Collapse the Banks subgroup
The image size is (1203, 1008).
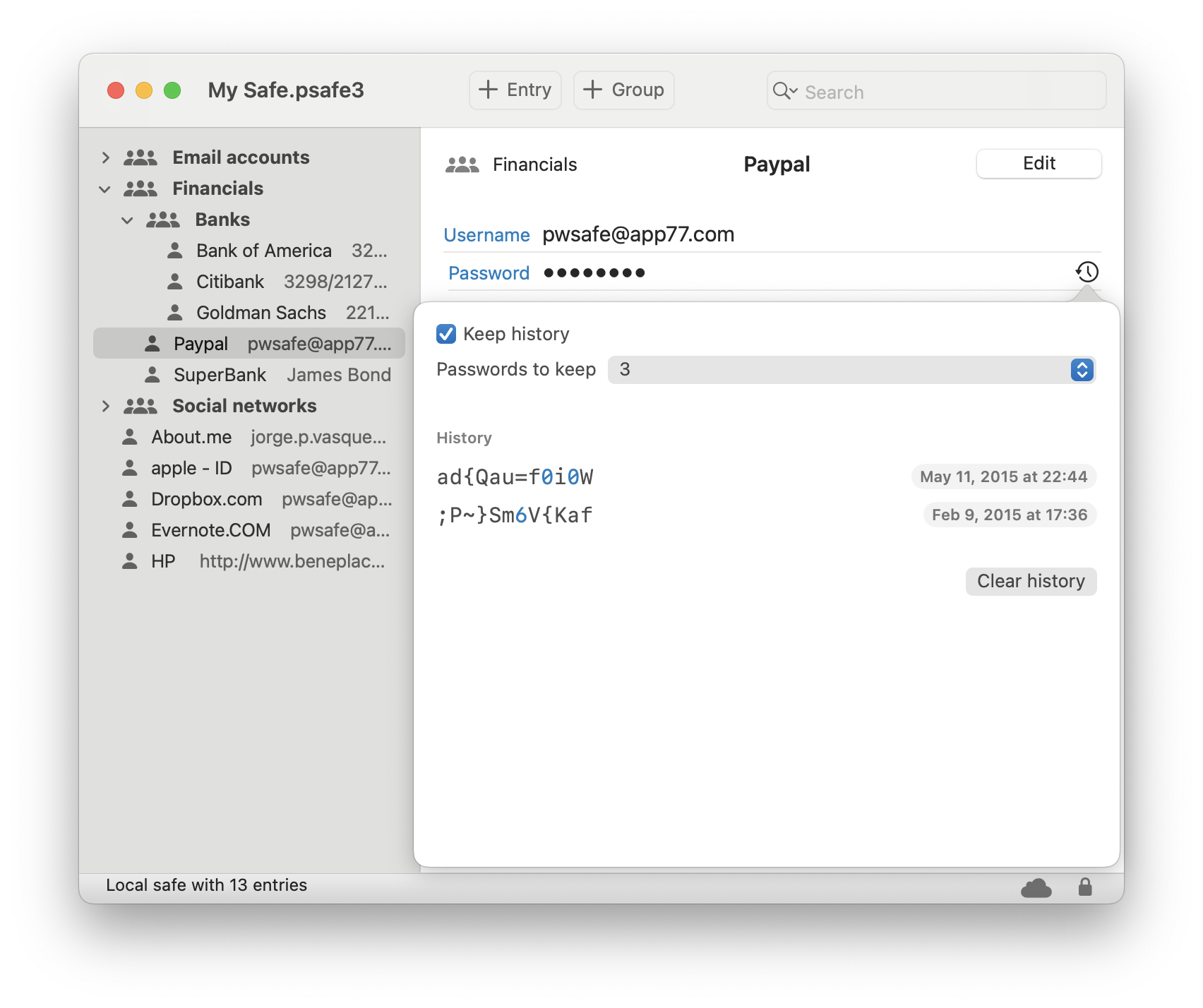pos(128,220)
